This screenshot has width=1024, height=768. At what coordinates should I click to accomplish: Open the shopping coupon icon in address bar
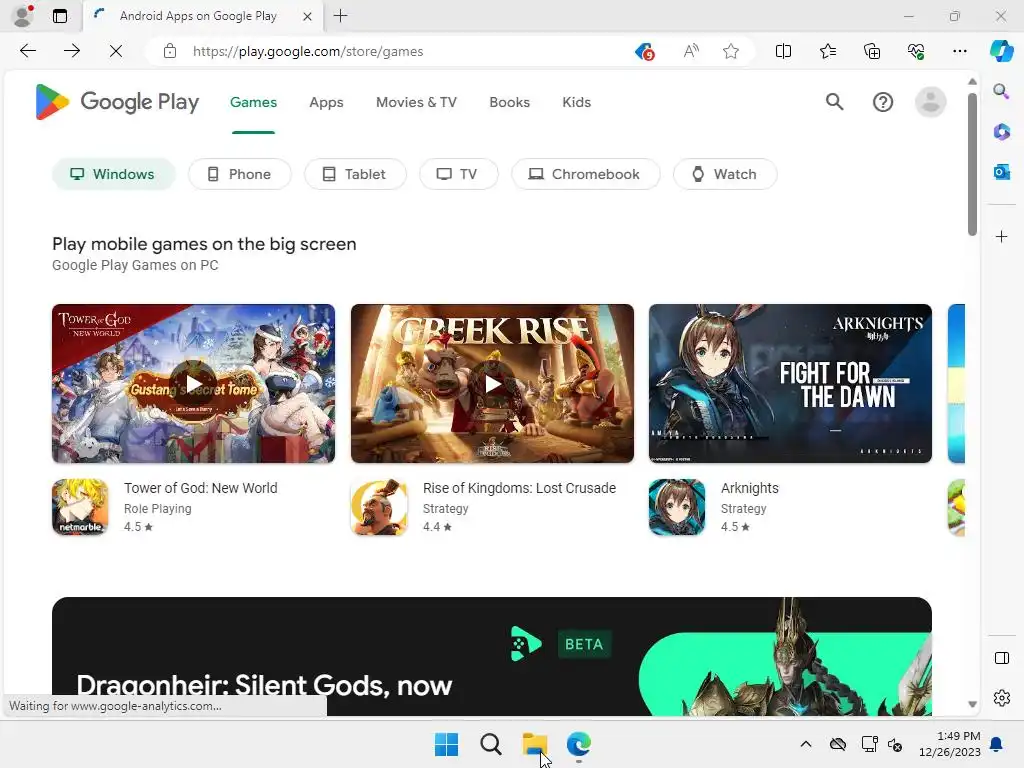point(645,51)
